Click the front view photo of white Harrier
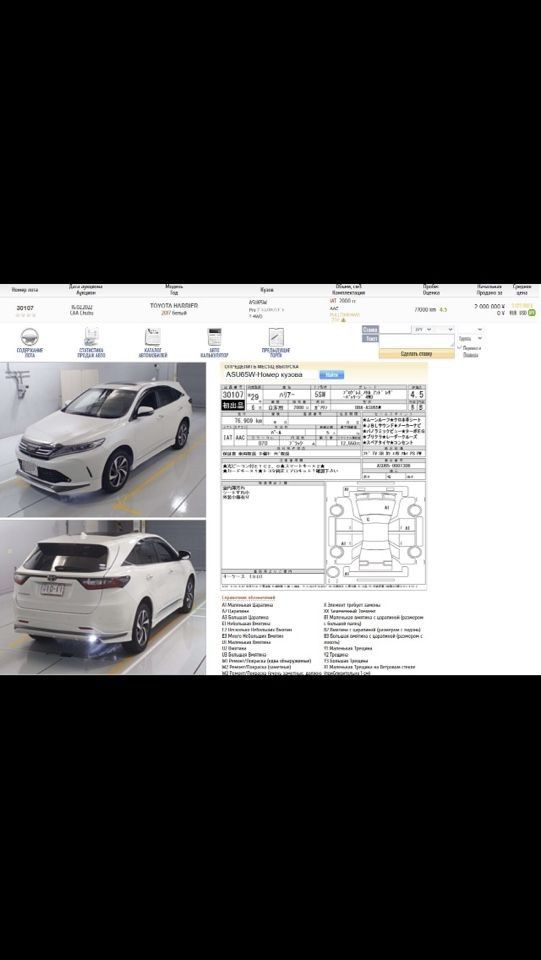The width and height of the screenshot is (541, 960). click(x=103, y=440)
